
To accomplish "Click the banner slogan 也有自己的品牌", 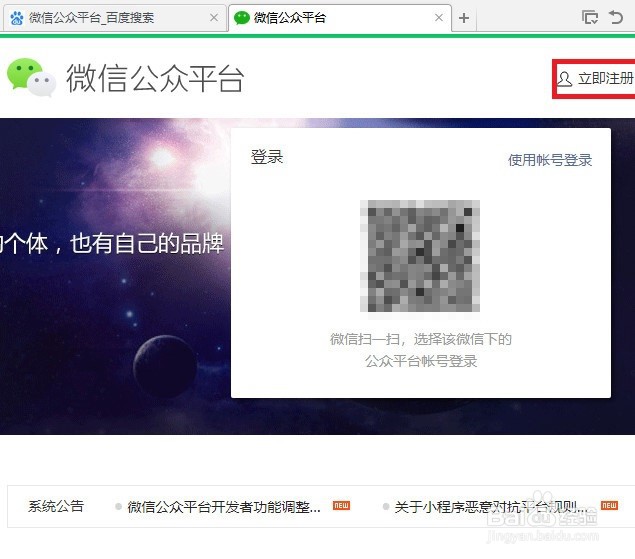I will (147, 243).
